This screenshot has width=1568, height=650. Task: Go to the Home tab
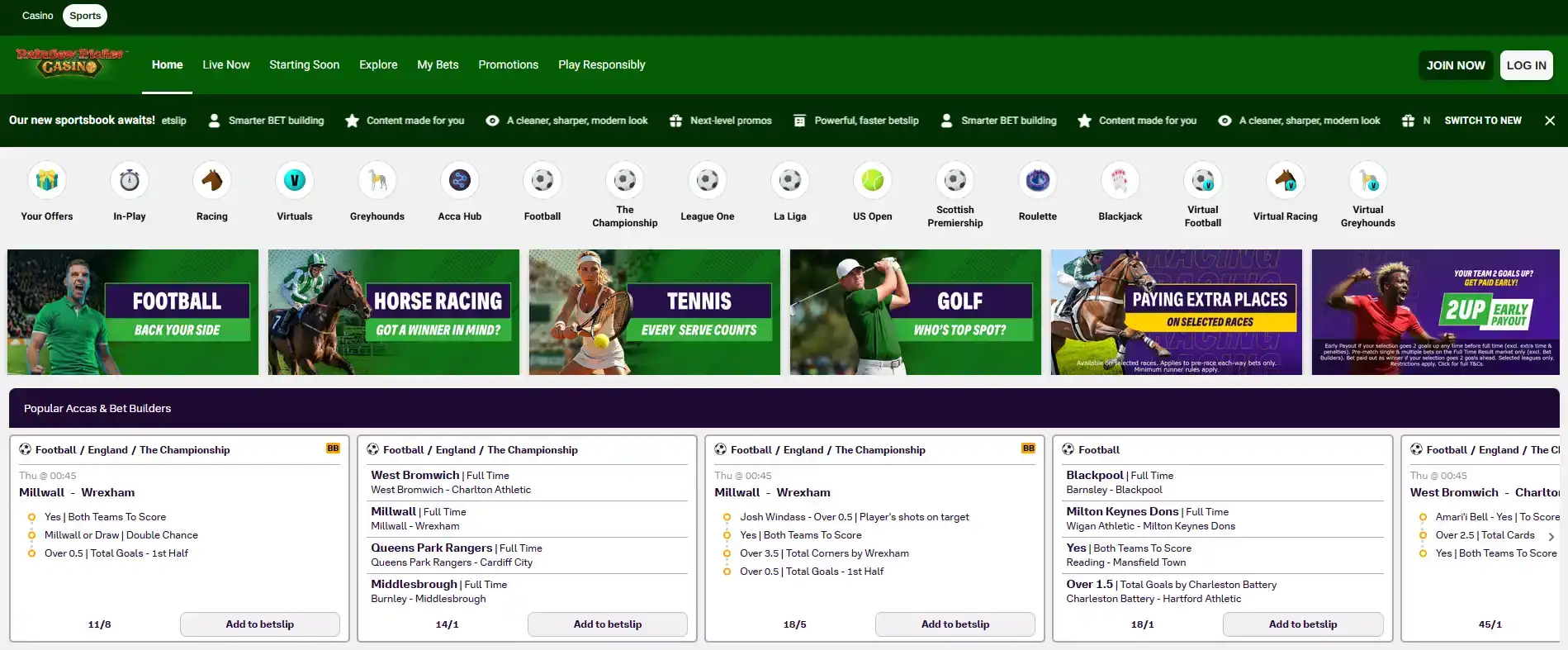pos(168,64)
